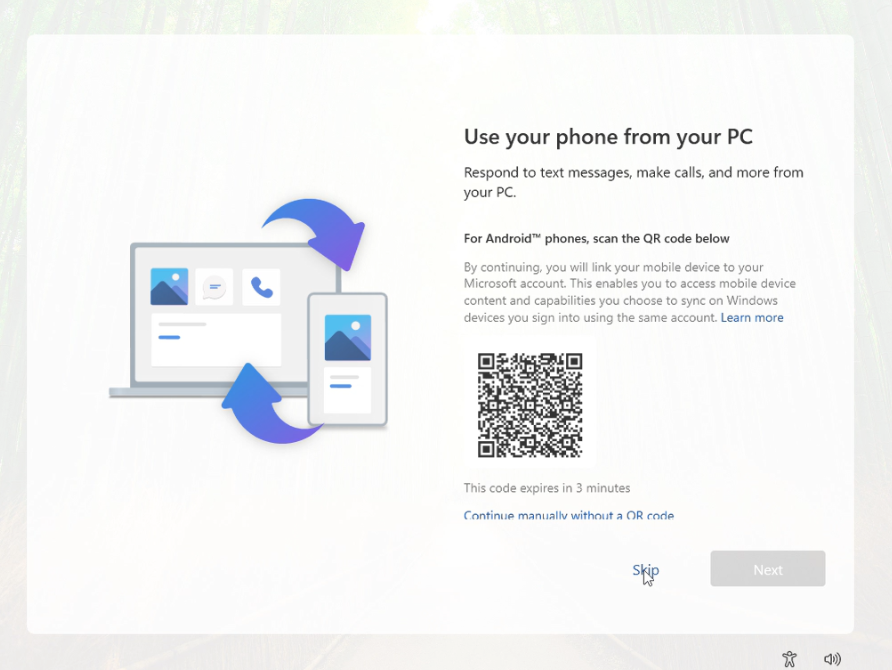
Task: Open the volume speaker icon
Action: click(x=832, y=659)
